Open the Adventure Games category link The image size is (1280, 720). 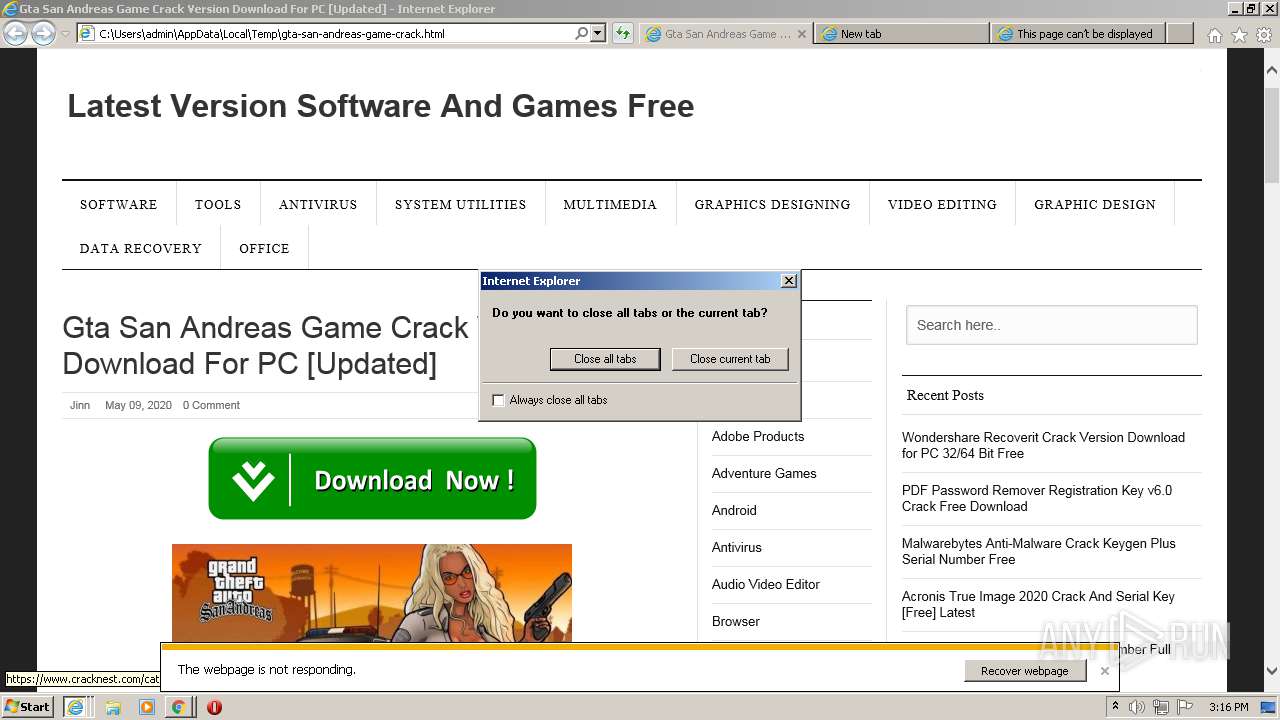tap(764, 473)
